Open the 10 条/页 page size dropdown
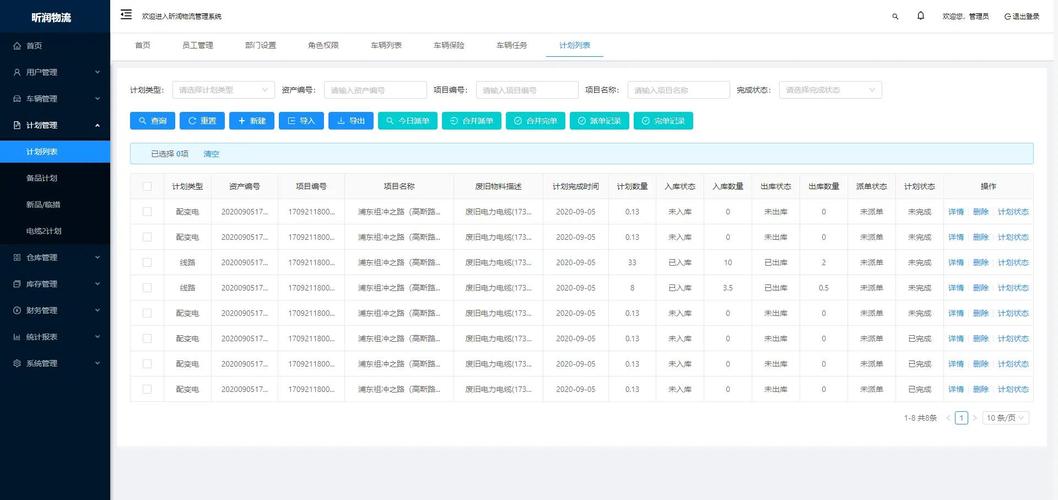 [x=1005, y=418]
